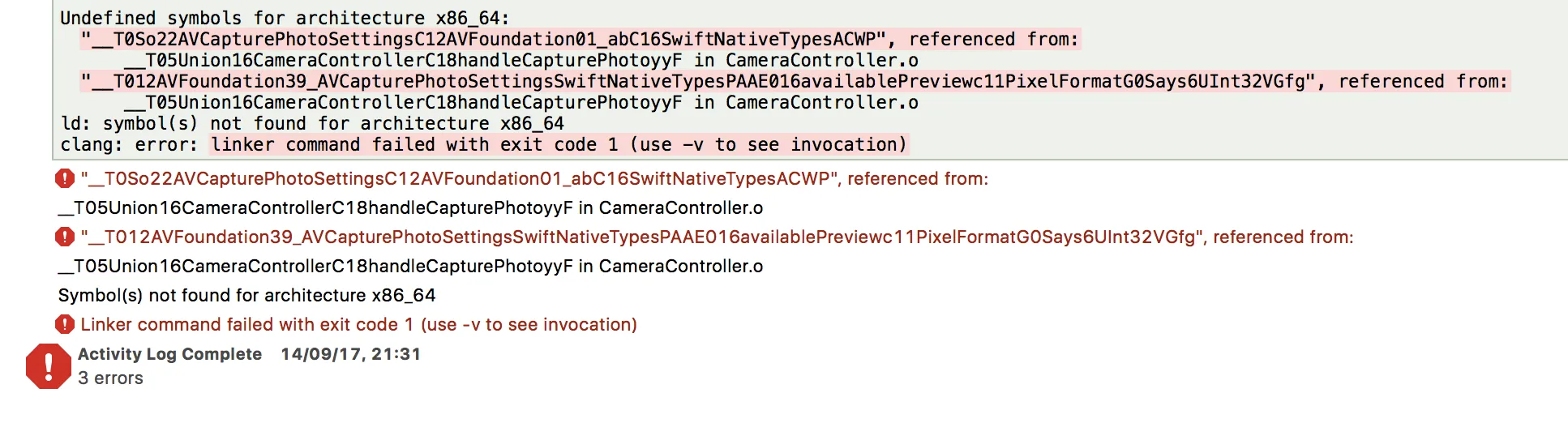This screenshot has width=1568, height=423.
Task: Click the clang: error linker command failed log line
Action: click(x=484, y=144)
